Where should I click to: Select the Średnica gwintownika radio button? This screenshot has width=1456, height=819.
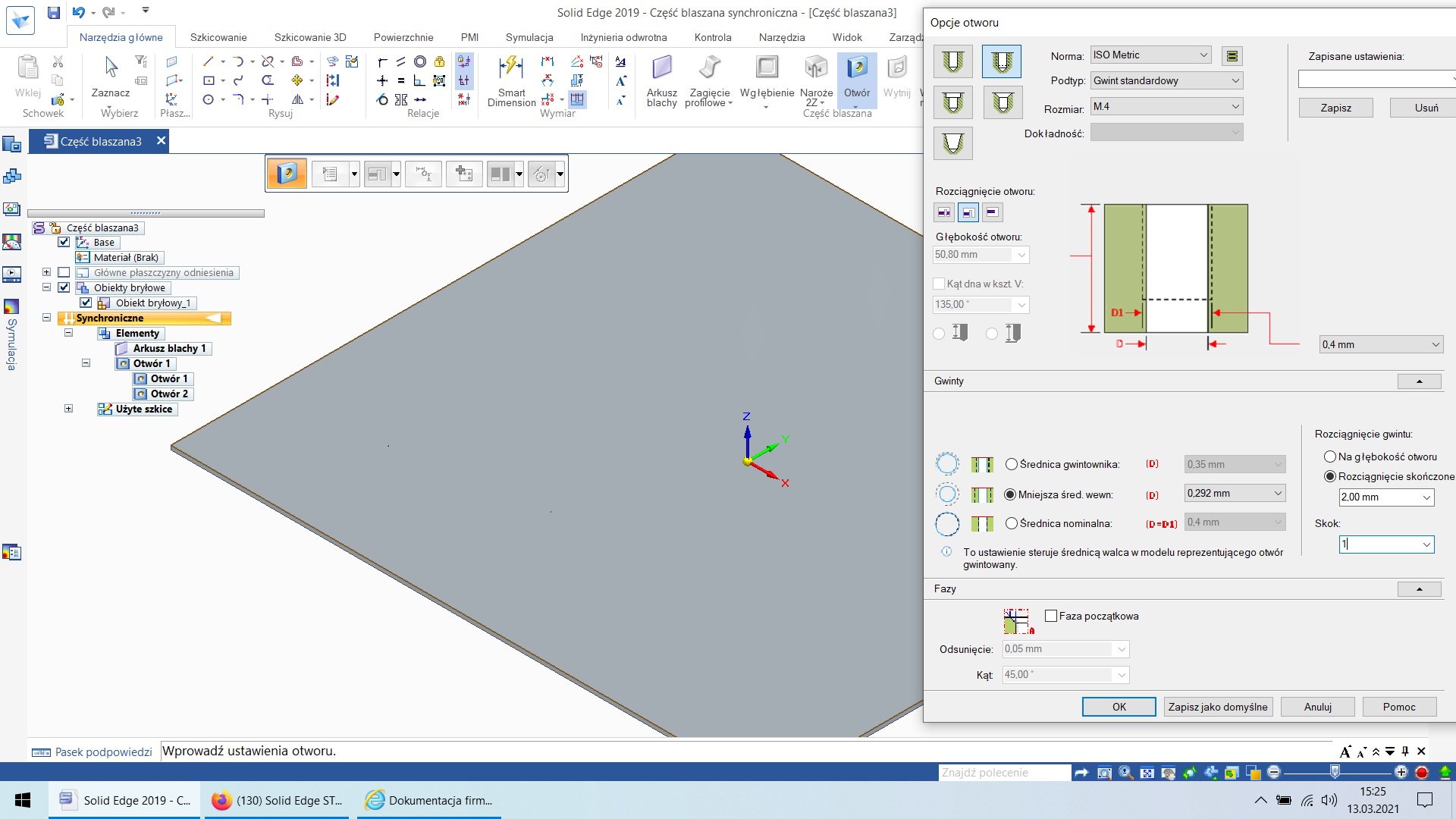1012,464
